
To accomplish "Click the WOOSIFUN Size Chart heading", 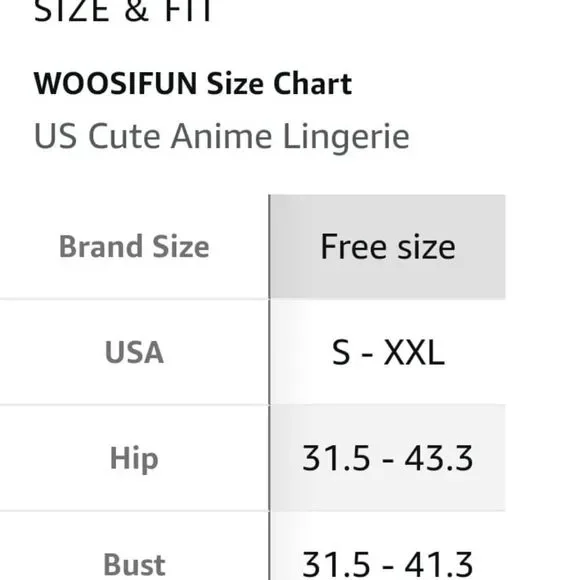I will pyautogui.click(x=193, y=84).
